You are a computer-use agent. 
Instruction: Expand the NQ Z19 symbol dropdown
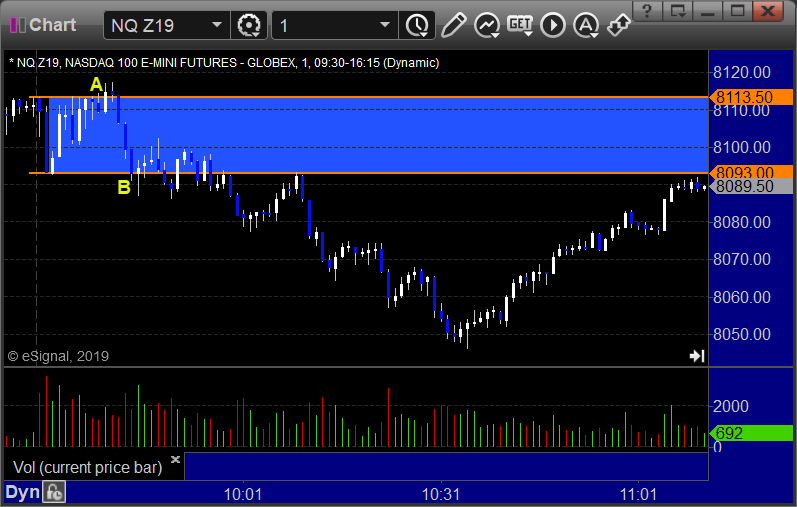(217, 25)
